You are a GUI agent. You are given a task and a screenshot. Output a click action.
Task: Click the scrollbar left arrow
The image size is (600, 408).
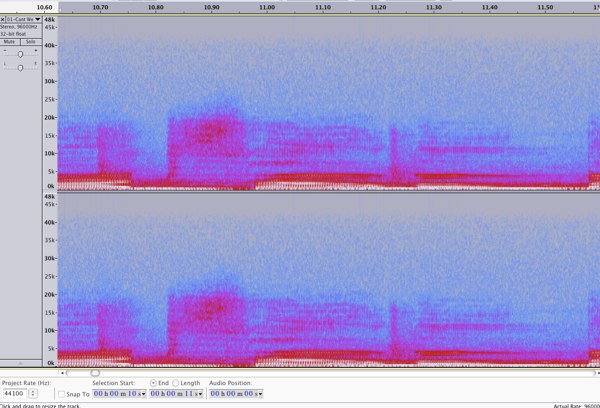click(x=62, y=373)
